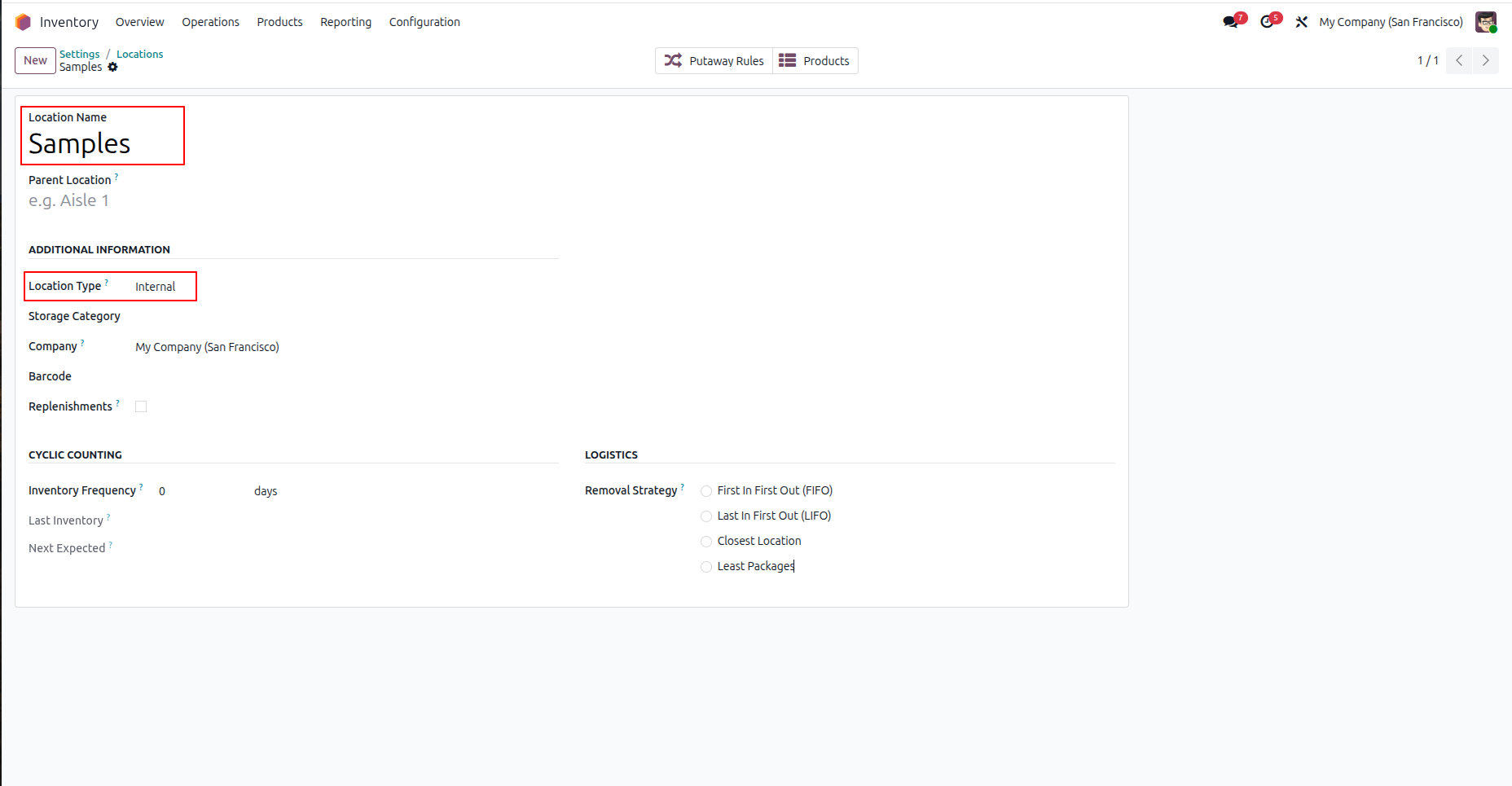
Task: Click the Putaway Rules button
Action: click(x=714, y=61)
